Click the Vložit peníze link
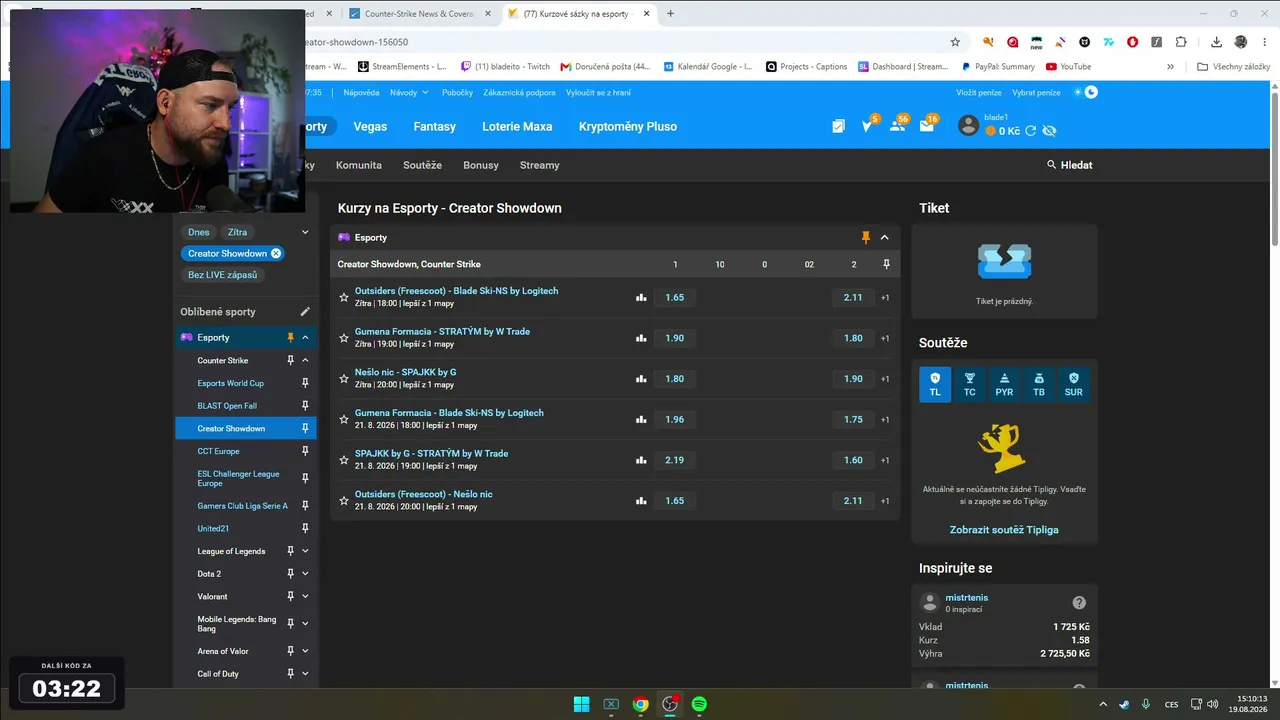 coord(979,93)
